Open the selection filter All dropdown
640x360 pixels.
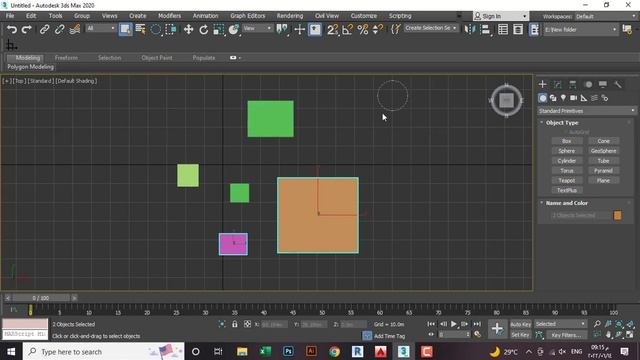100,28
